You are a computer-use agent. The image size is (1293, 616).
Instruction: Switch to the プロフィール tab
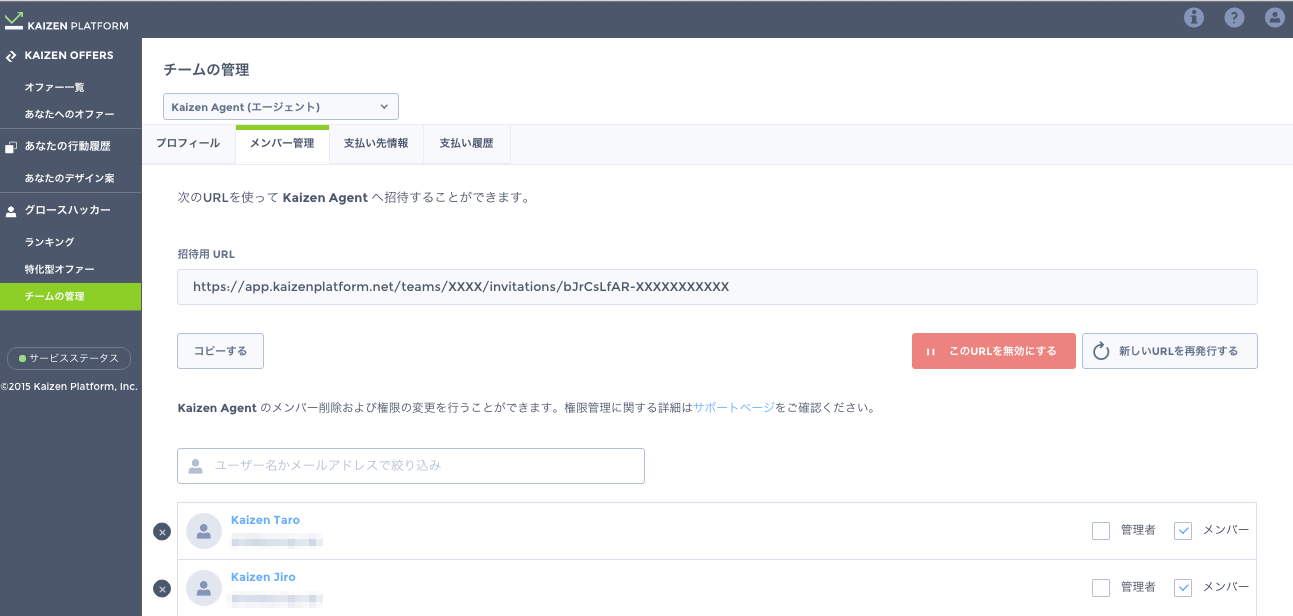pos(188,144)
